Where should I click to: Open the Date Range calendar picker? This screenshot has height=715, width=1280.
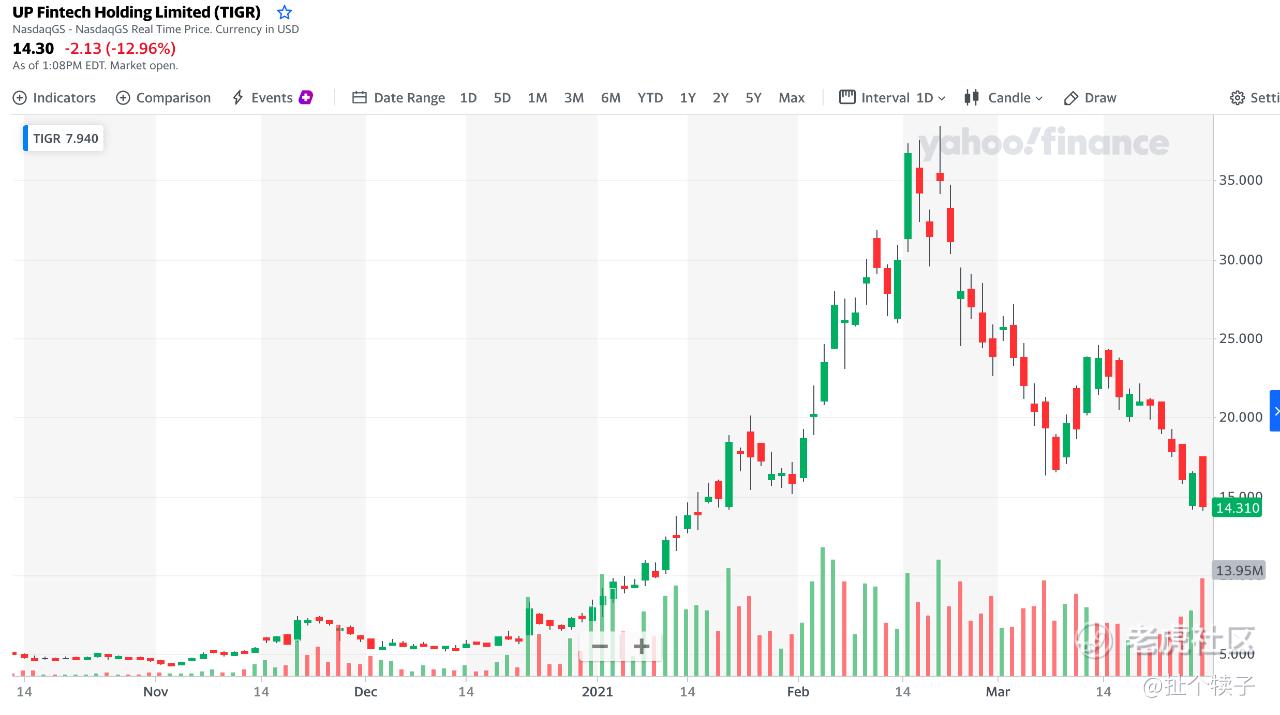tap(399, 97)
